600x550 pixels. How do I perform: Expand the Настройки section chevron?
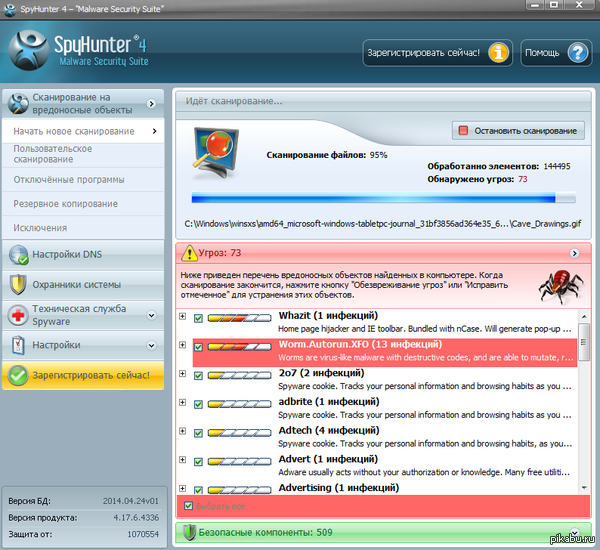(152, 346)
